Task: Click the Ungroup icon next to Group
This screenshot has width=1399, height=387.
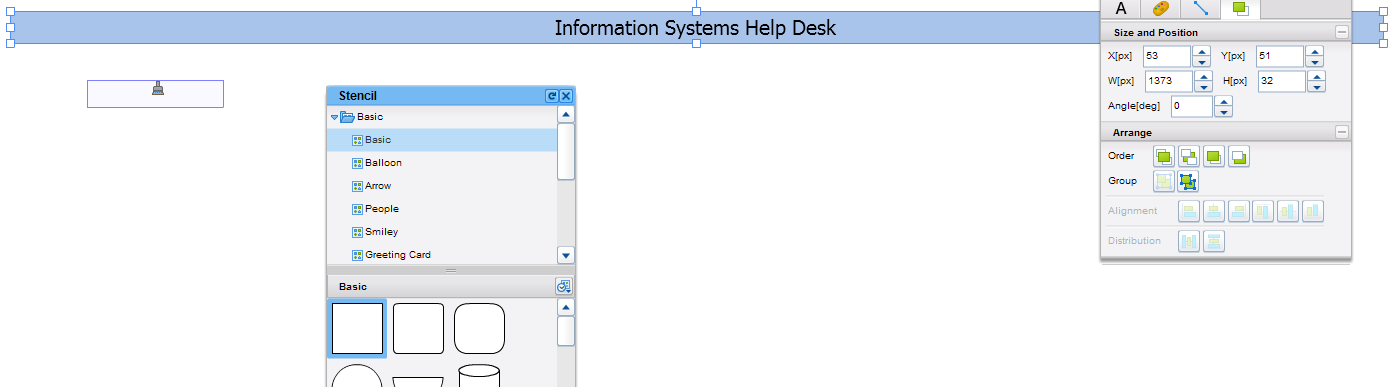Action: (x=1188, y=181)
